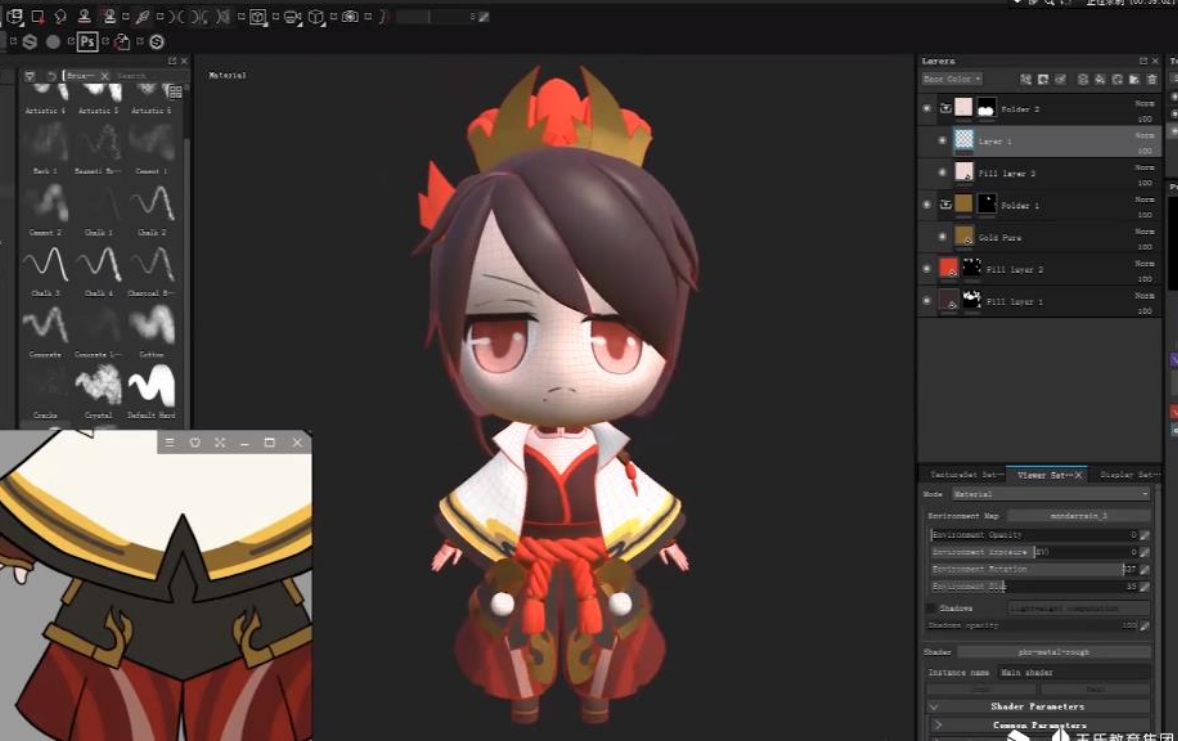This screenshot has width=1178, height=741.
Task: Click the Photoshop export icon in toolbar
Action: [x=88, y=42]
